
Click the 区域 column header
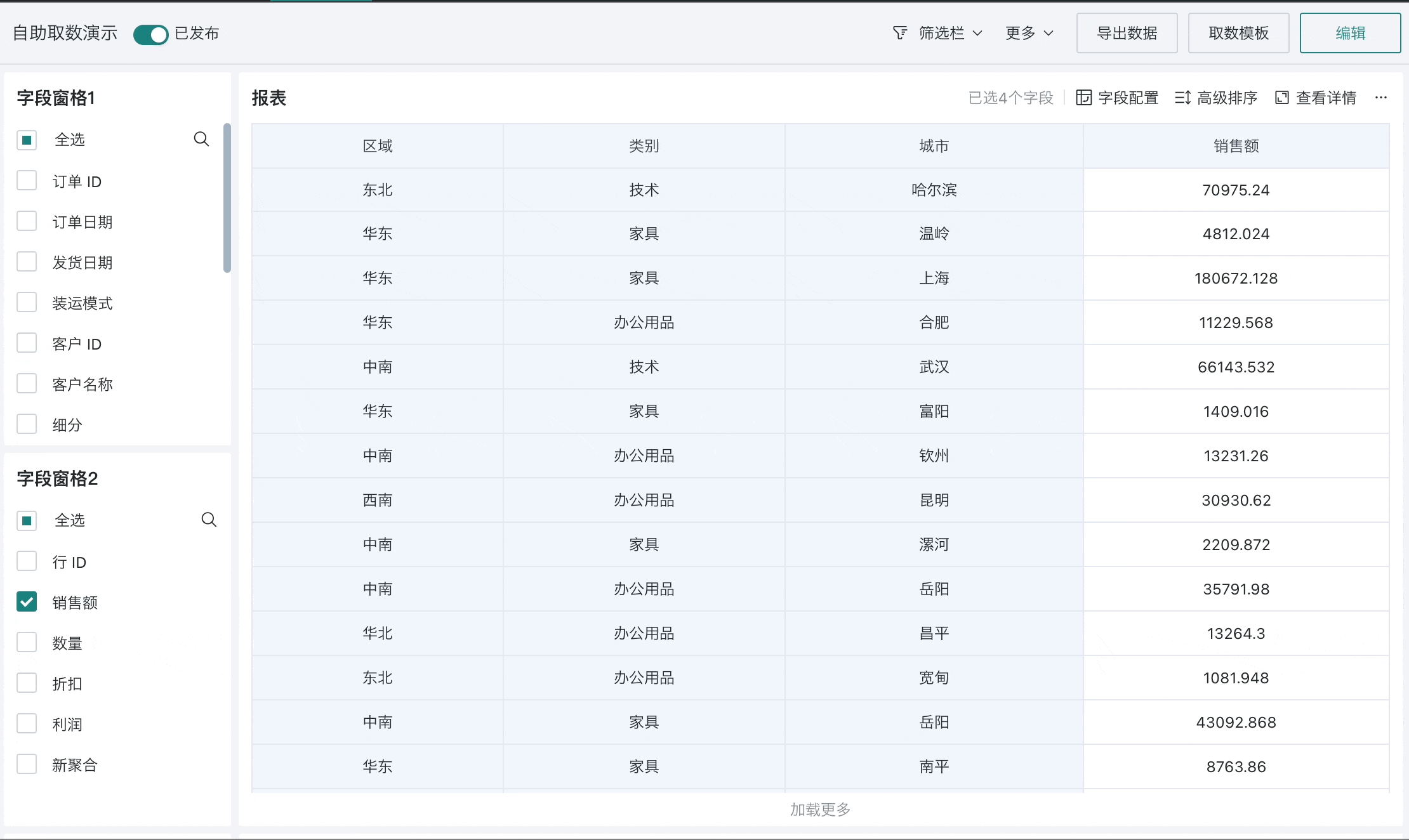378,146
